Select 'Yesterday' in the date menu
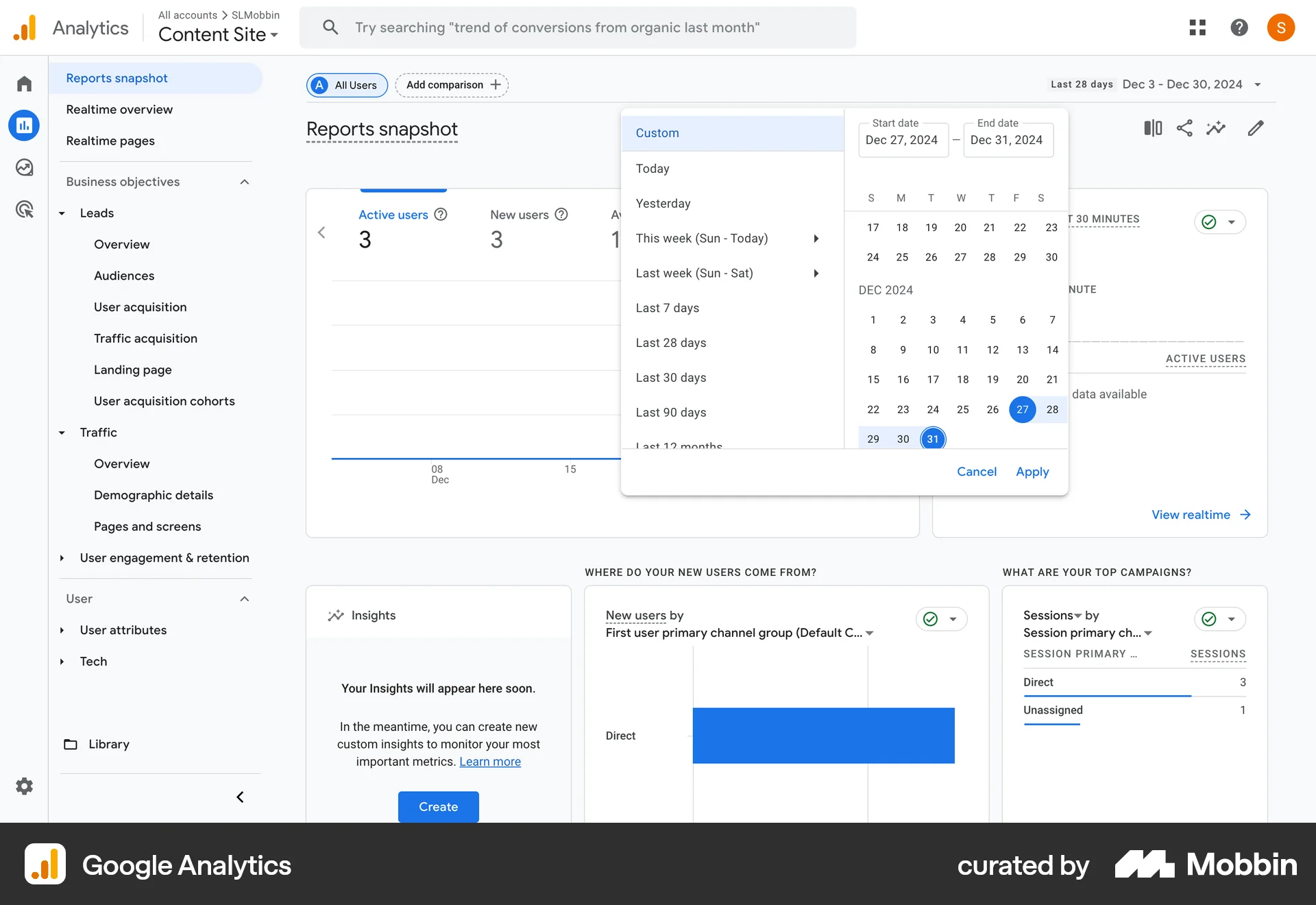Image resolution: width=1316 pixels, height=905 pixels. (663, 203)
